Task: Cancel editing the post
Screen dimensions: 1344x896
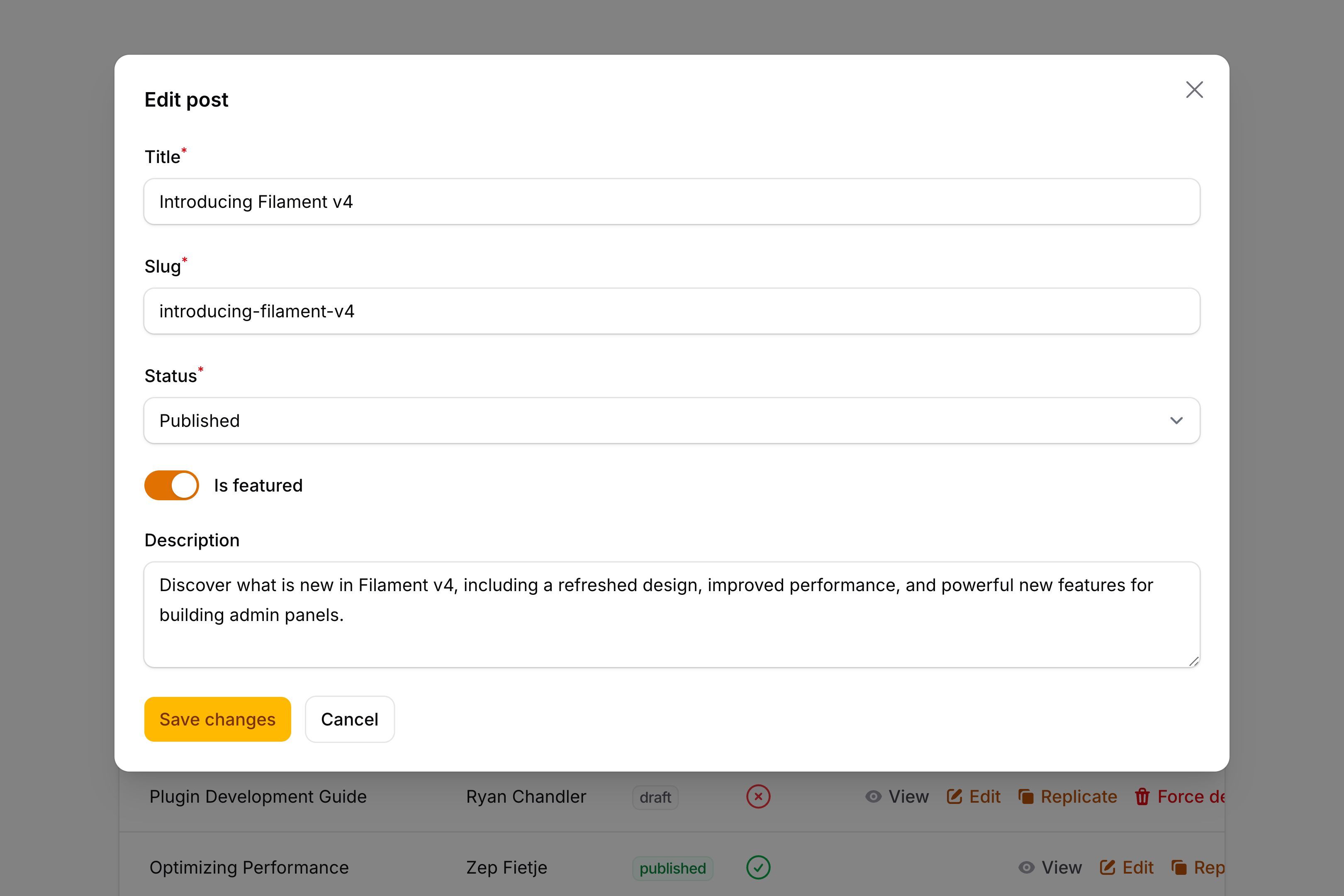Action: [x=350, y=719]
